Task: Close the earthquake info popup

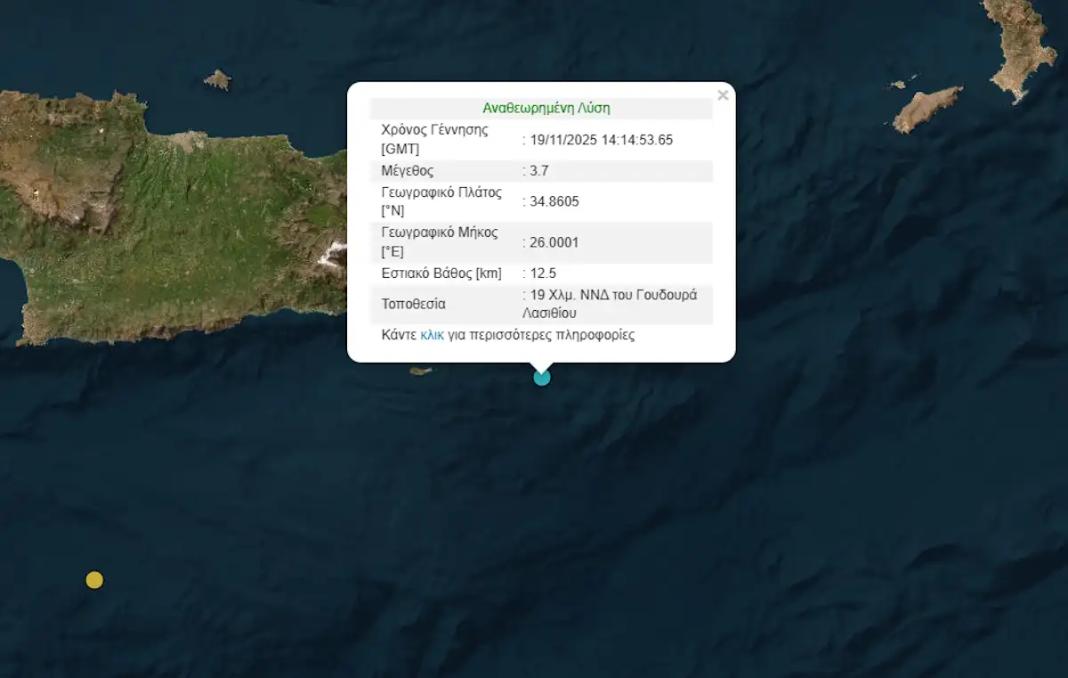Action: [723, 96]
